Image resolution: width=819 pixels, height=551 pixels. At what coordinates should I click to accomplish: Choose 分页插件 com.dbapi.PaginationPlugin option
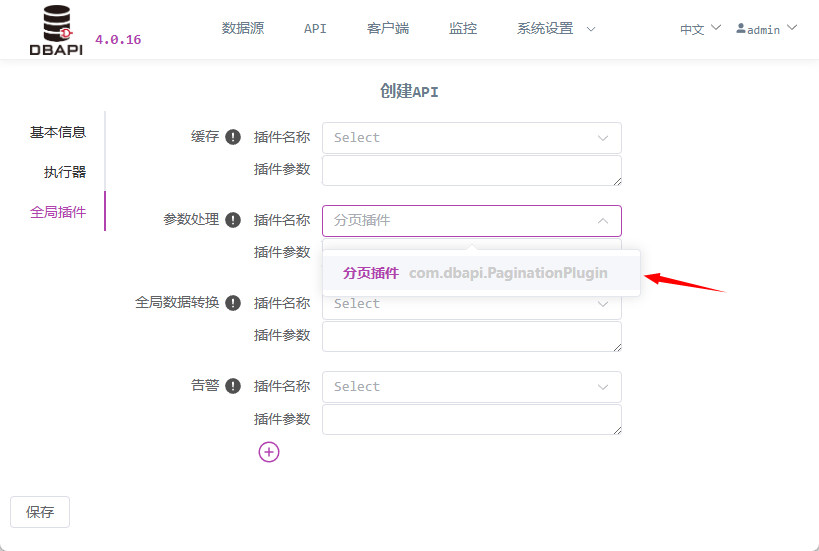click(x=481, y=273)
